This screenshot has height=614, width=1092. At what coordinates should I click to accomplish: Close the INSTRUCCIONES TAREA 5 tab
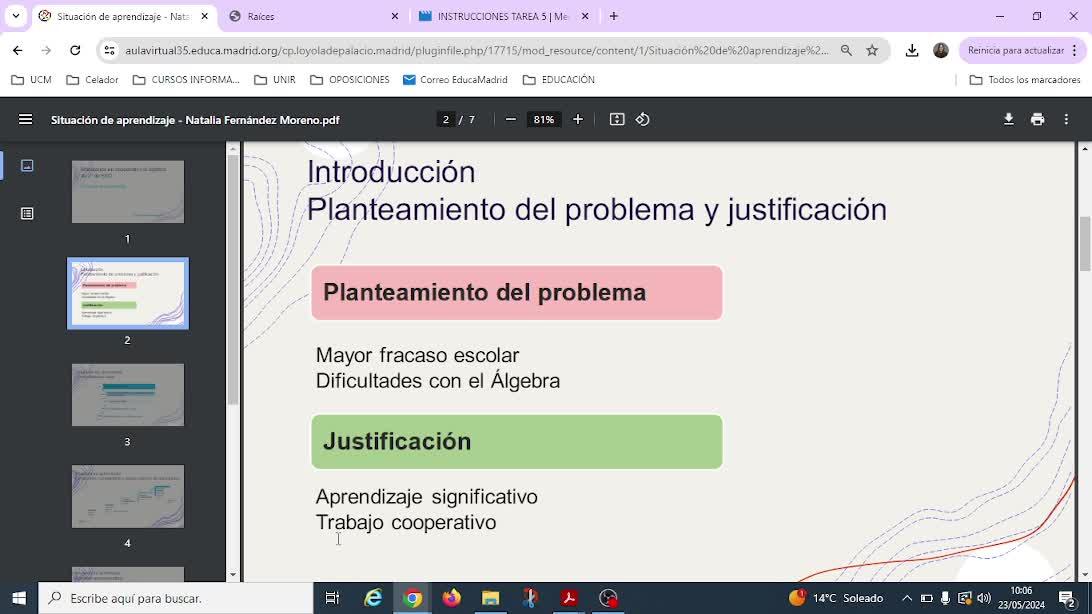click(585, 16)
